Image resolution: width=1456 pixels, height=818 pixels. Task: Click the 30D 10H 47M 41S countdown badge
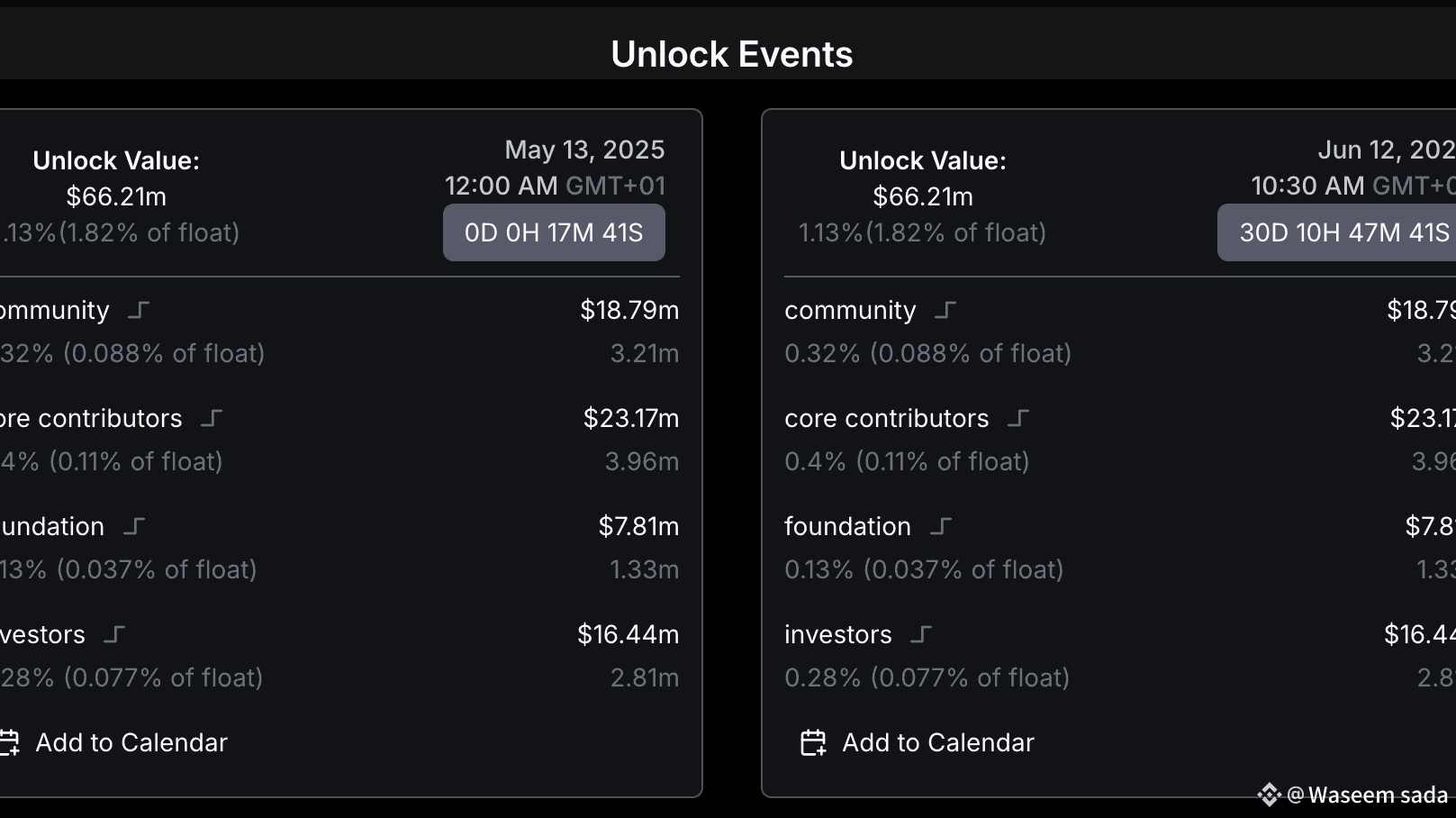pyautogui.click(x=1343, y=232)
